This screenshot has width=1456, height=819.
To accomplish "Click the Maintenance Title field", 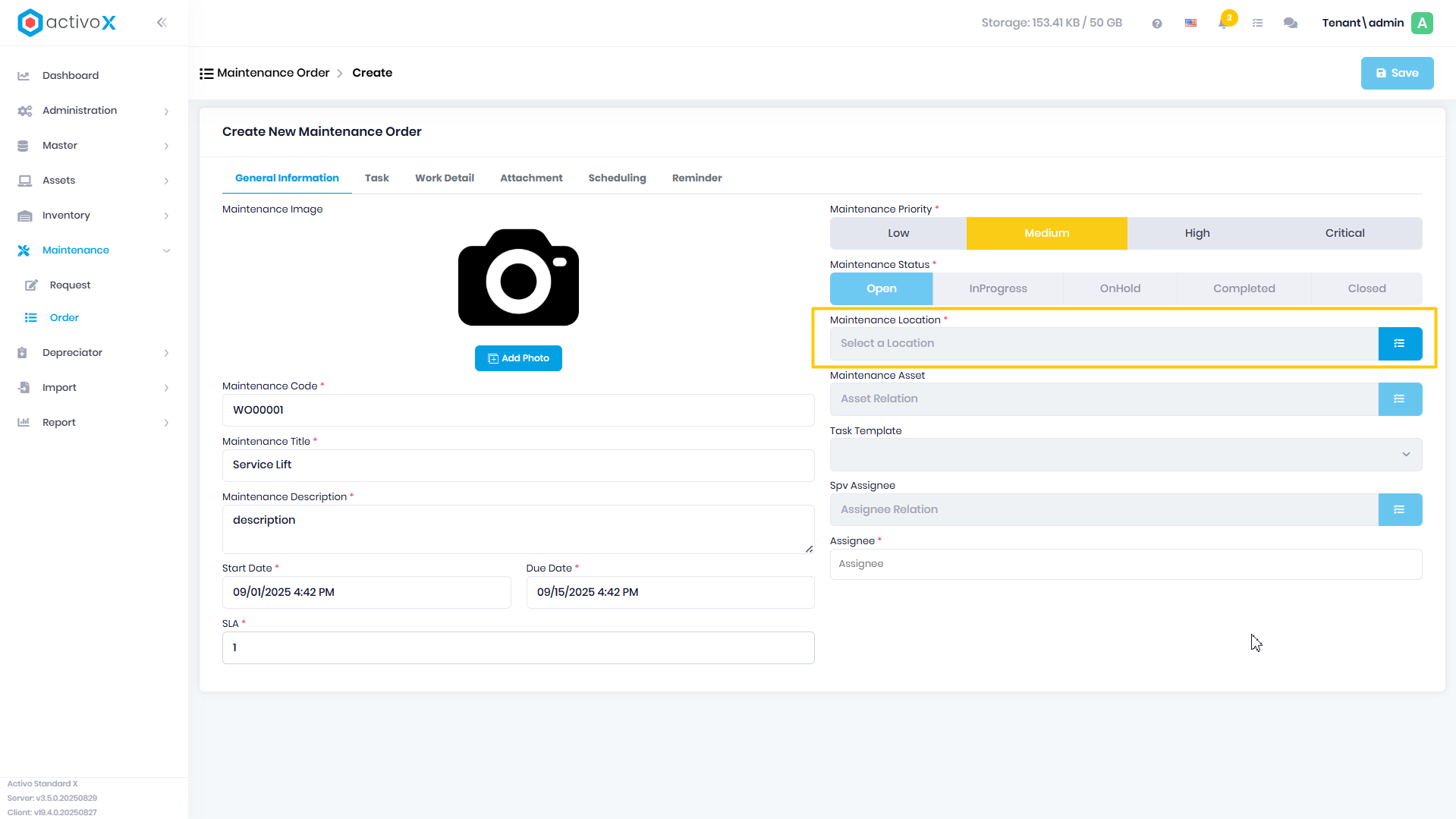I will point(518,466).
